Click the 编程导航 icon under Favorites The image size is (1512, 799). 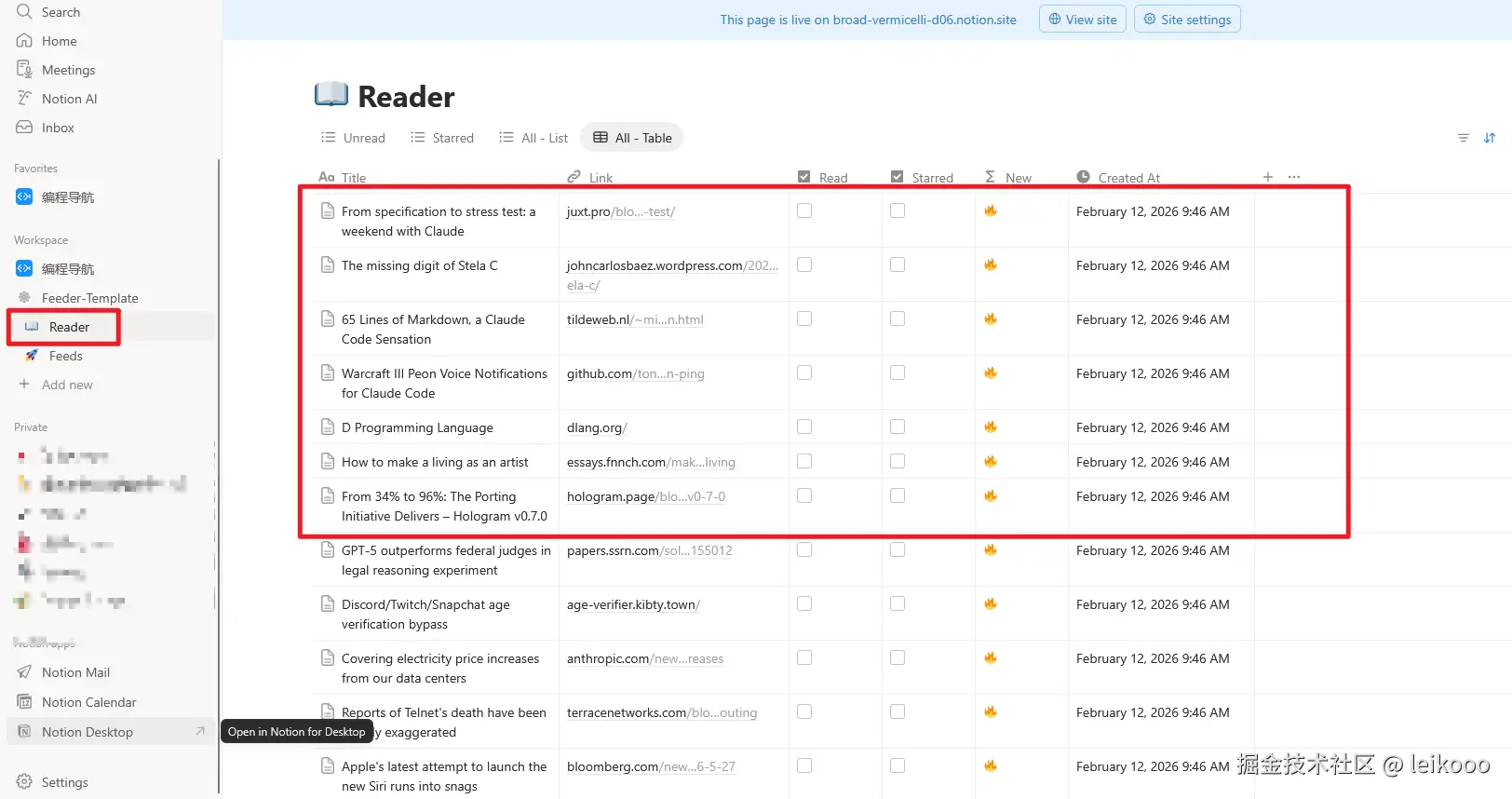click(x=24, y=197)
